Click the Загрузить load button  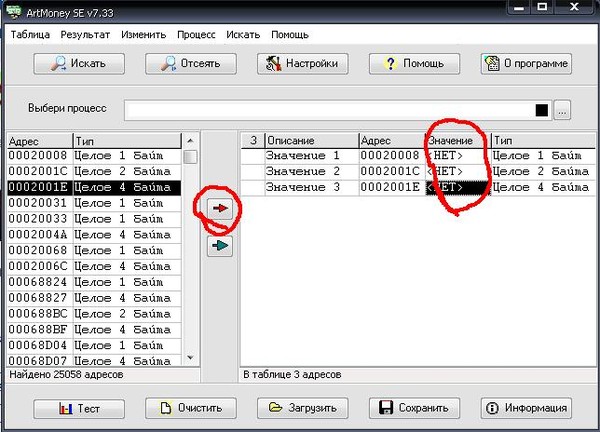point(303,408)
